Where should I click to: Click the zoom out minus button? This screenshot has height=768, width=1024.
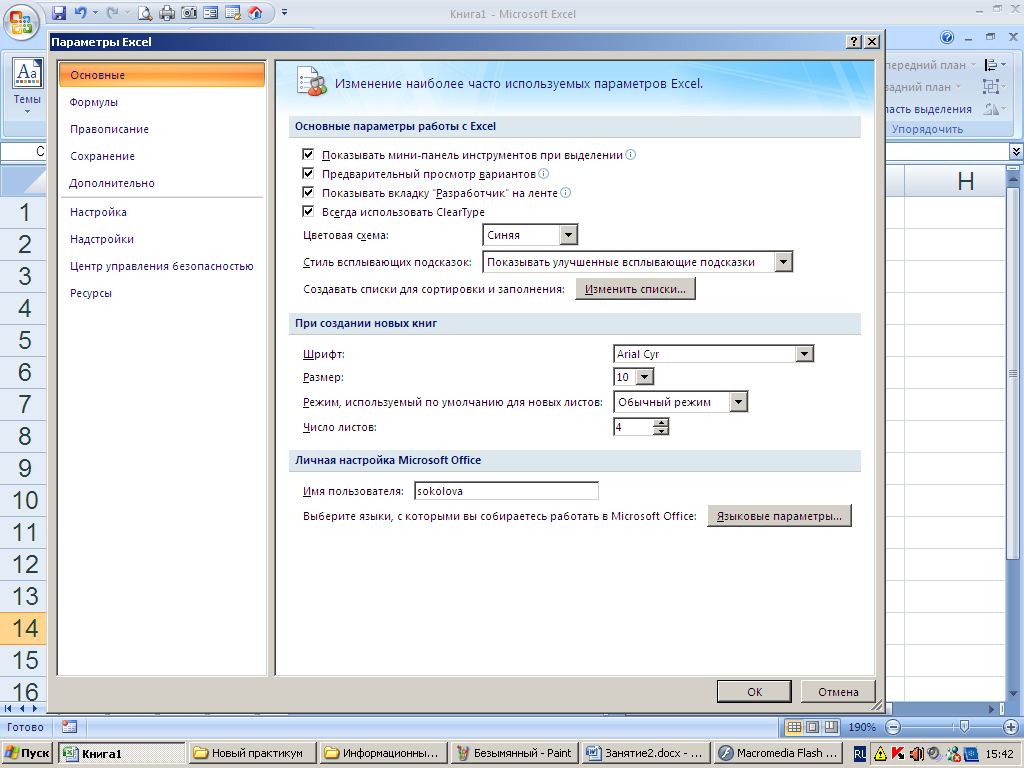[x=893, y=727]
